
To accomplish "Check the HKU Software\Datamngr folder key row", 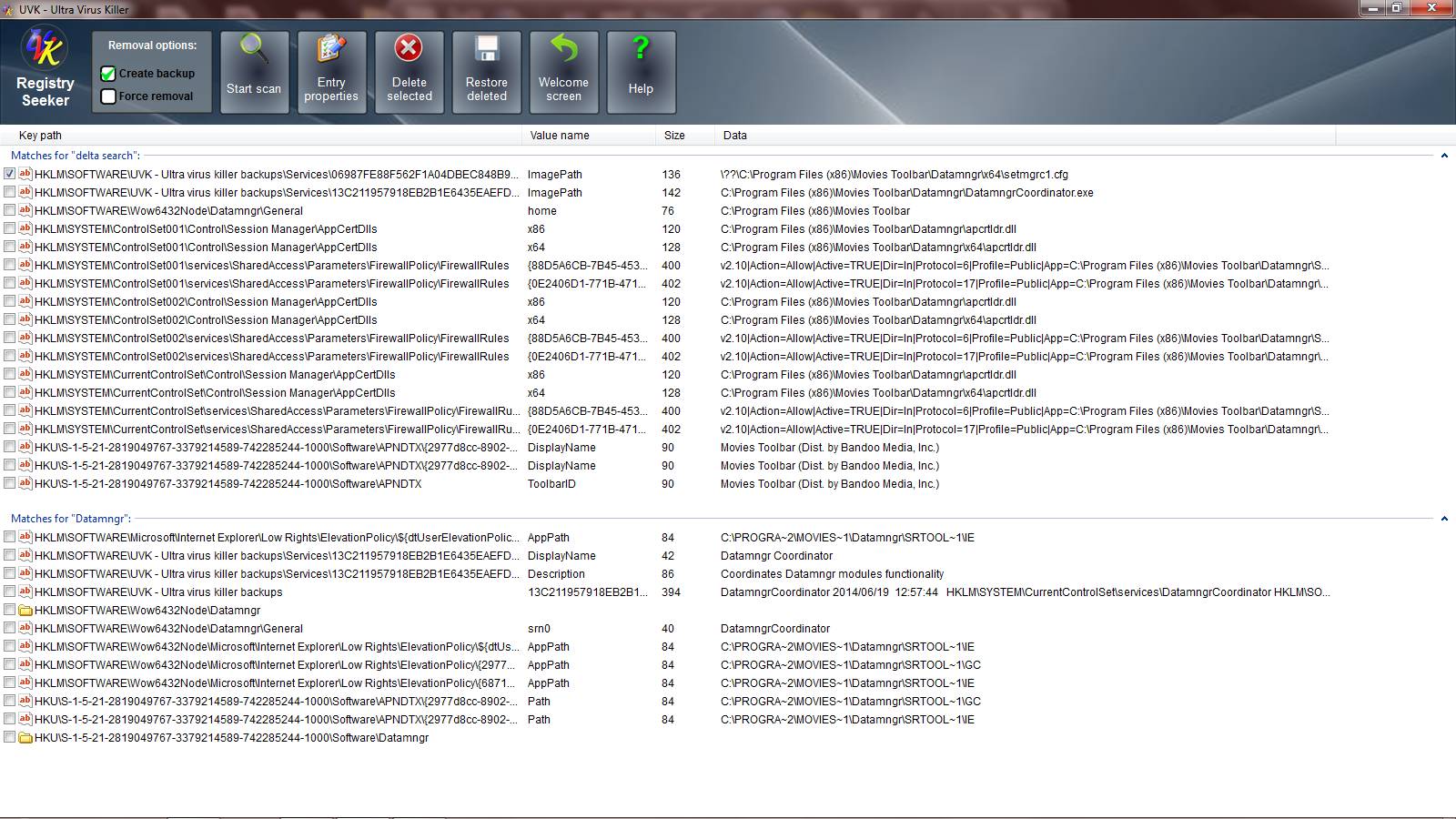I will (9, 737).
